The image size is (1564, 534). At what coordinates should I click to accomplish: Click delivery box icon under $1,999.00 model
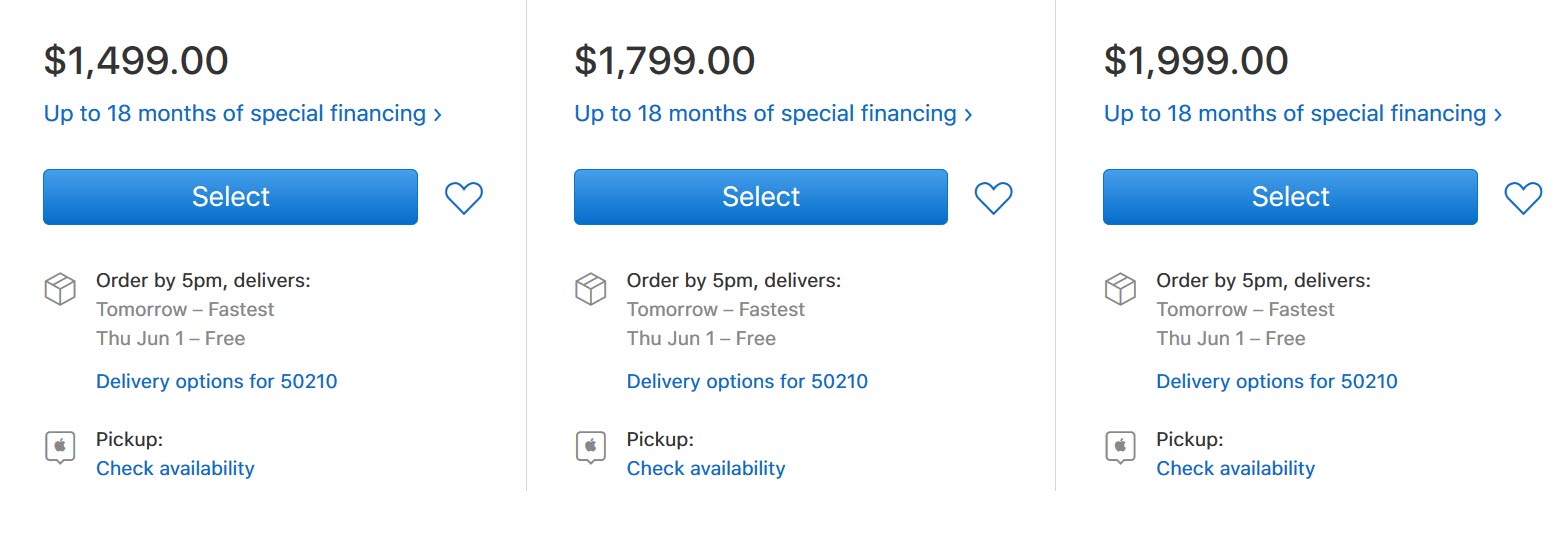(1120, 290)
